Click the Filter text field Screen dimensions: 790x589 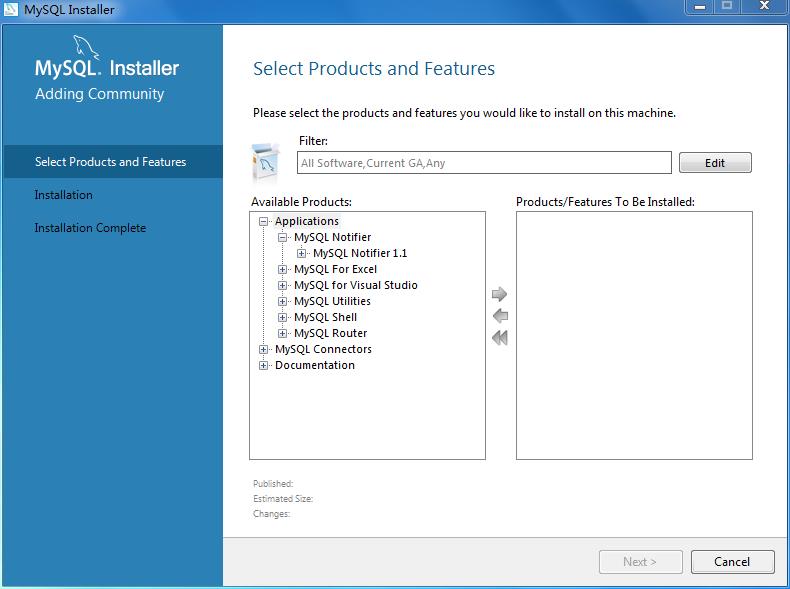484,163
